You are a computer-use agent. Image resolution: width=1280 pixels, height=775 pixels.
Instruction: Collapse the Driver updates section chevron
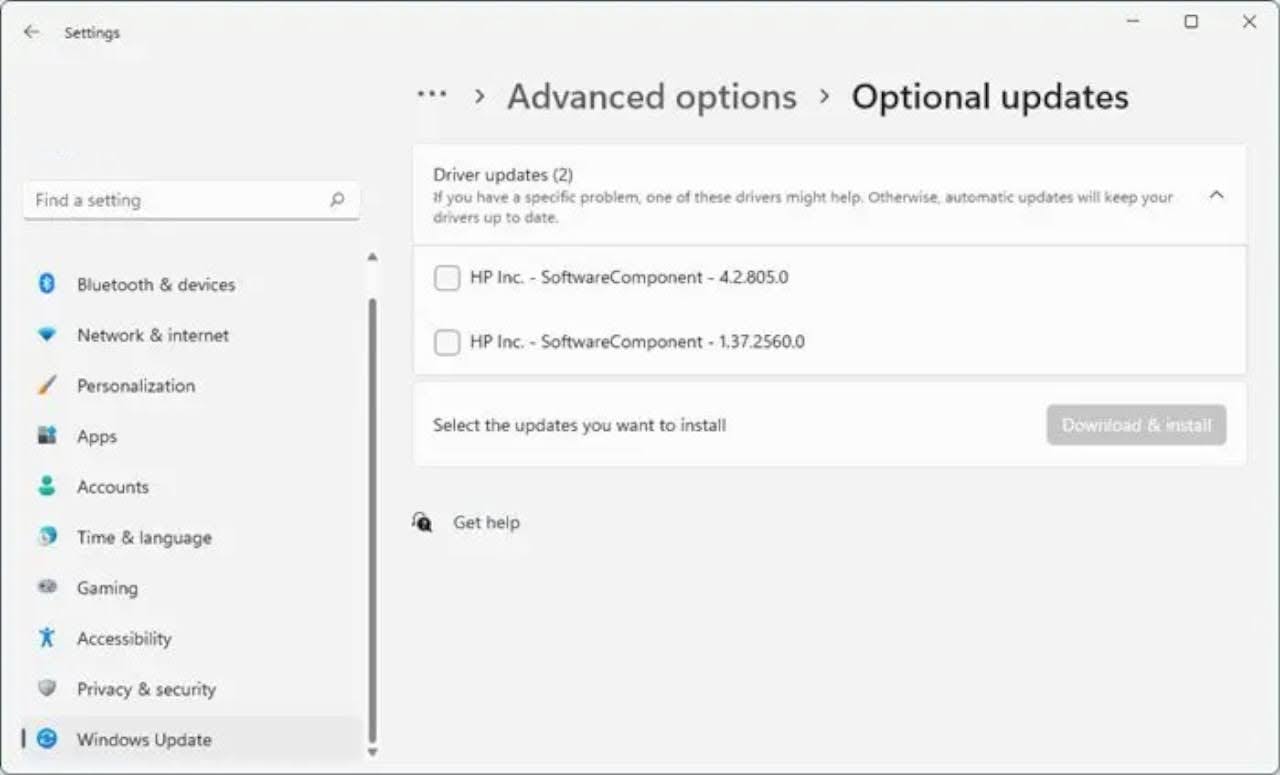[x=1216, y=195]
